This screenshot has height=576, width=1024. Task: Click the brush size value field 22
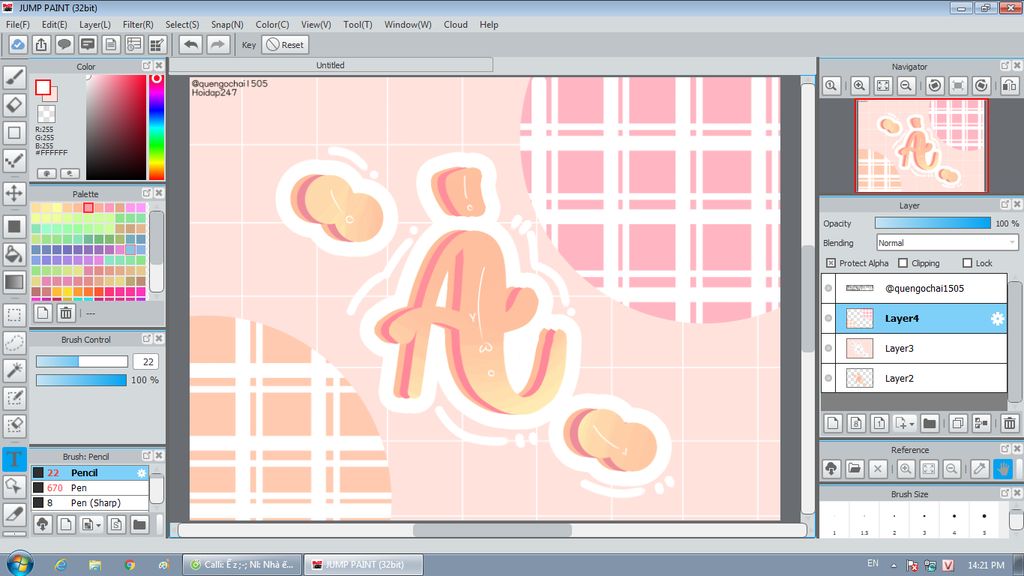(147, 361)
